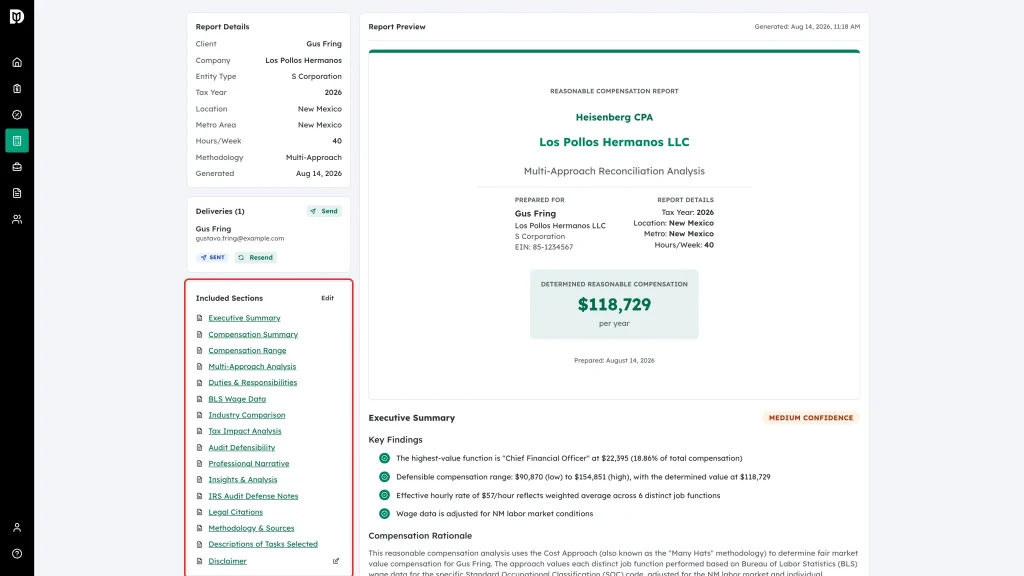Go to BLS Wage Data section
Image resolution: width=1024 pixels, height=576 pixels.
click(237, 399)
